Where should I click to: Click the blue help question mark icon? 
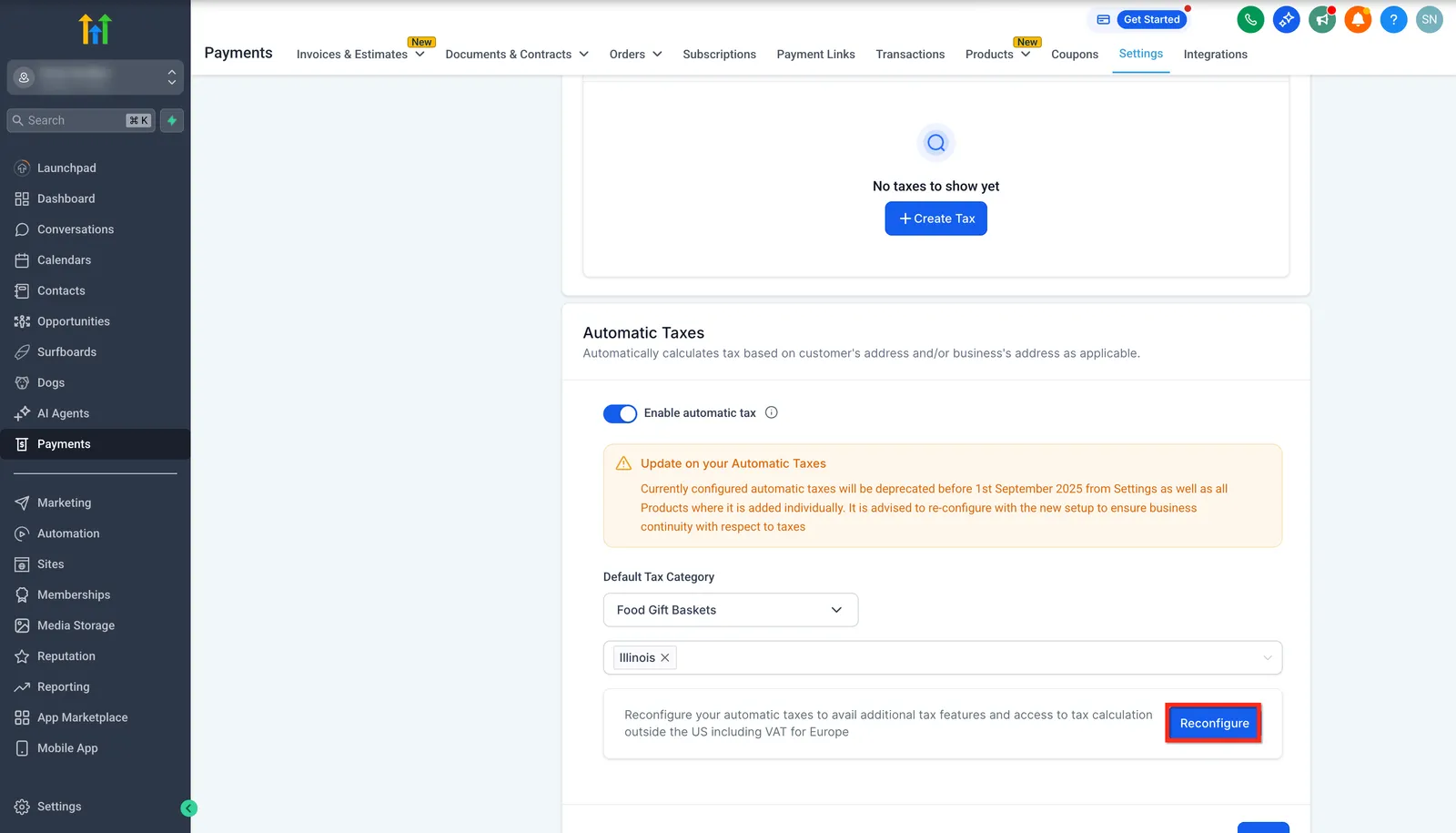(x=1393, y=19)
